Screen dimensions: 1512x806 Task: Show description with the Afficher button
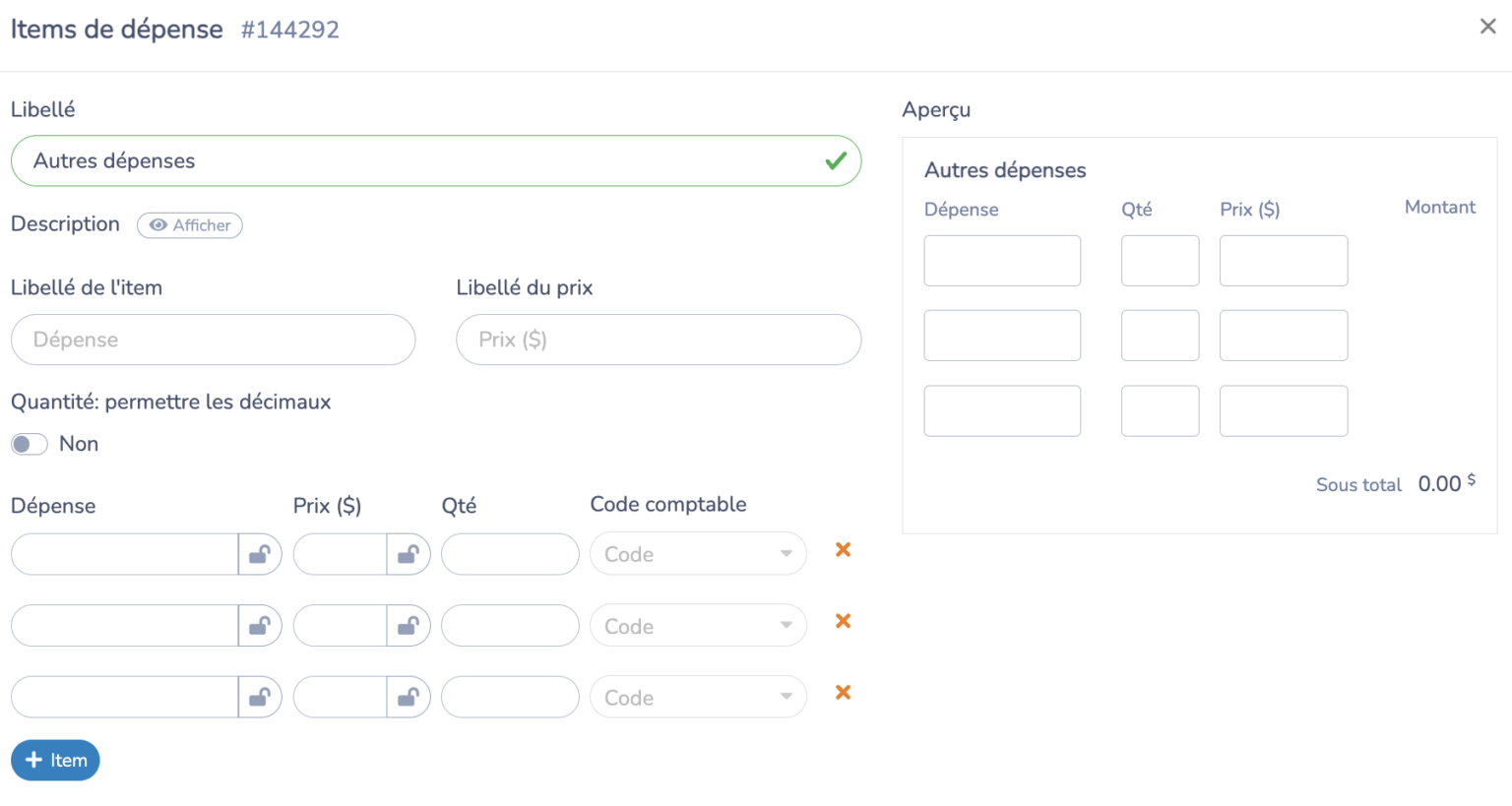click(190, 225)
